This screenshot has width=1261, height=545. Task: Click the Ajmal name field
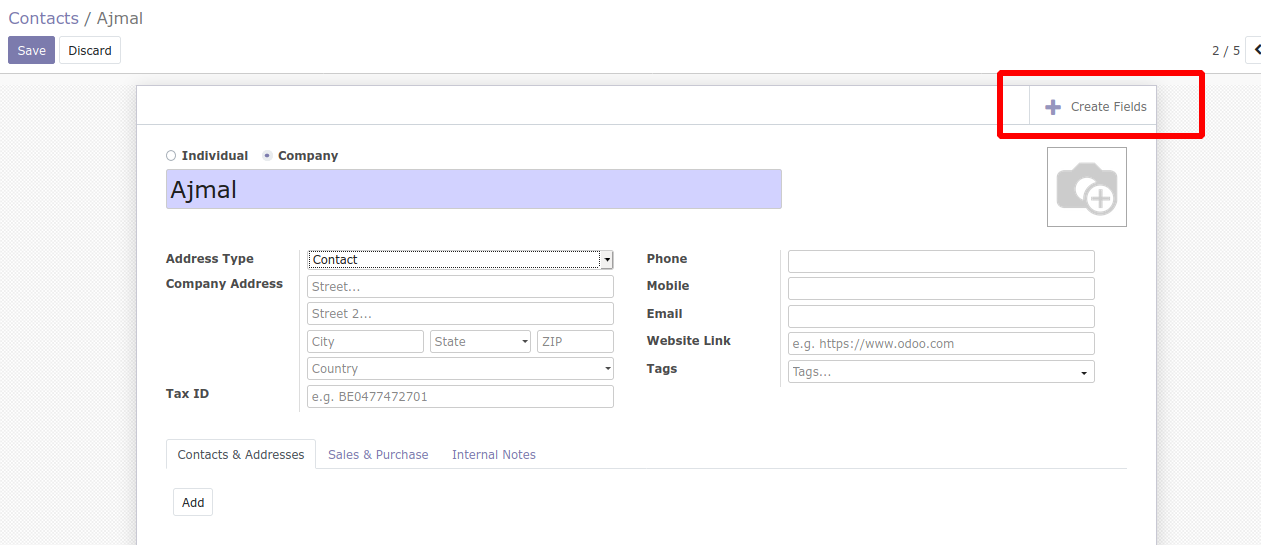pyautogui.click(x=473, y=189)
